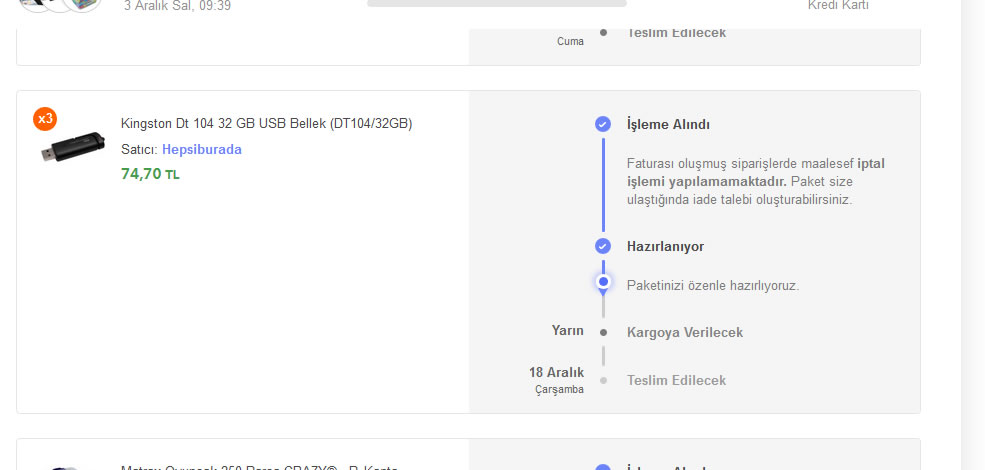Screen dimensions: 985x470
Task: Click the Kingston USB drive product thumbnail
Action: (73, 146)
